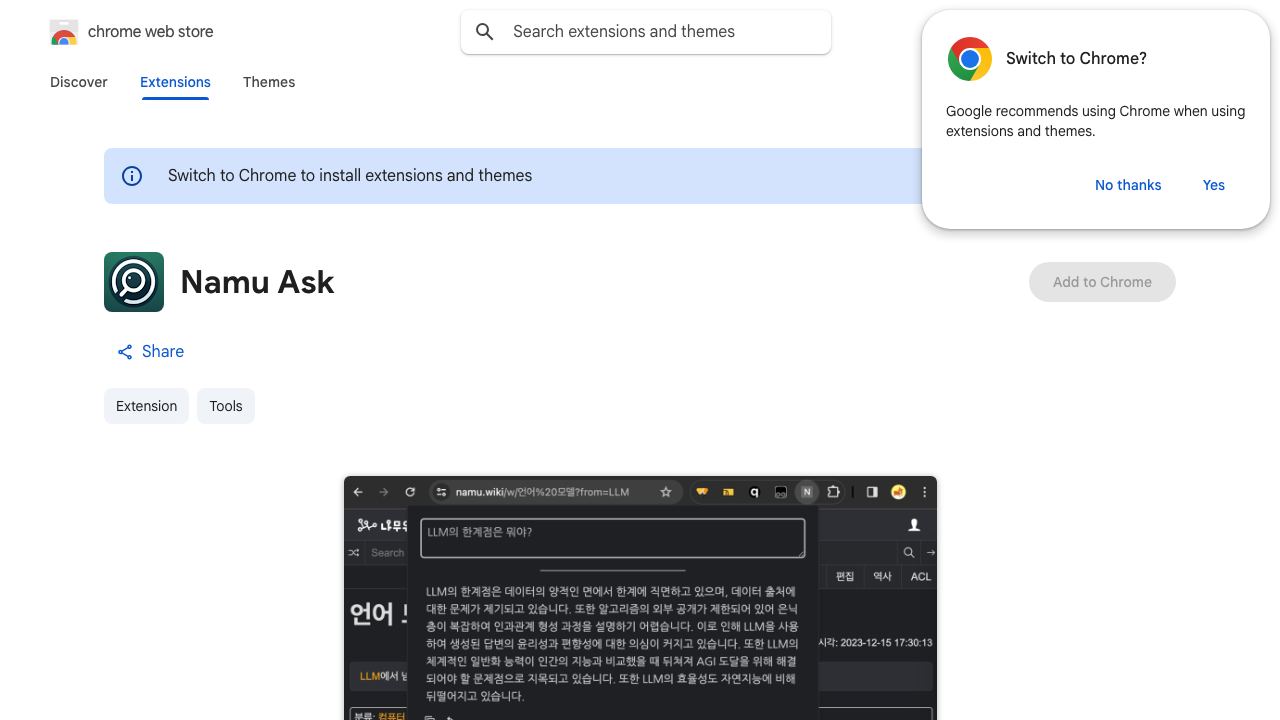This screenshot has width=1280, height=720.
Task: Click the puzzle extensions icon in the screenshot
Action: (833, 492)
